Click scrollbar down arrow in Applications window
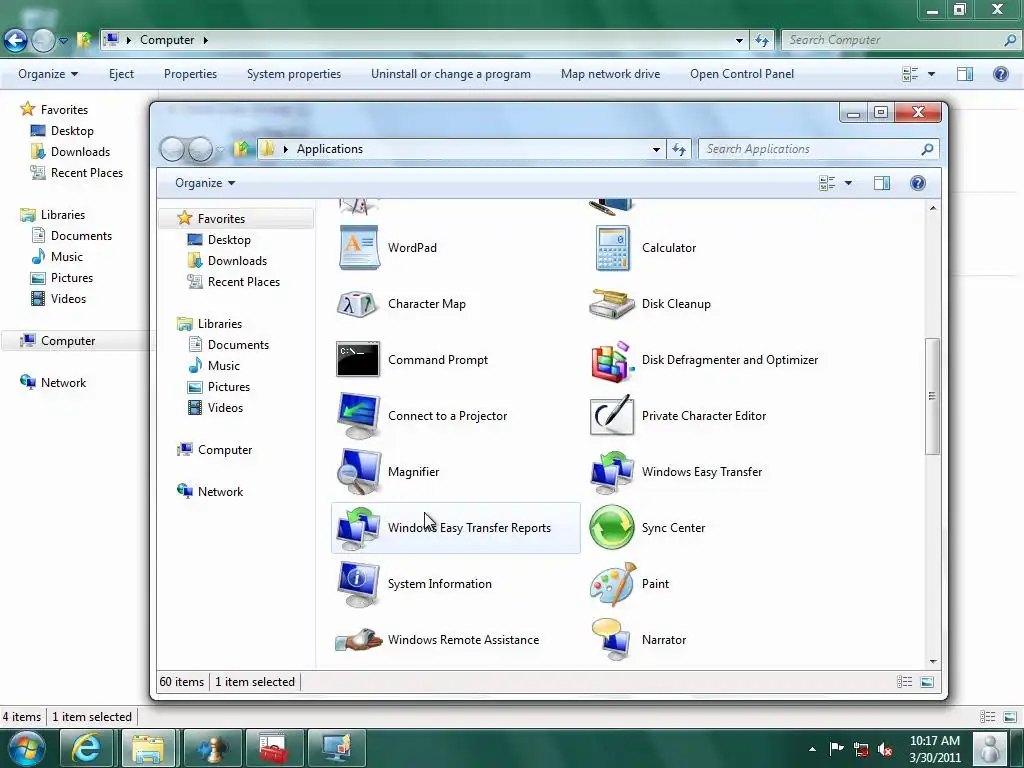Screen dimensions: 1024x768 click(933, 662)
